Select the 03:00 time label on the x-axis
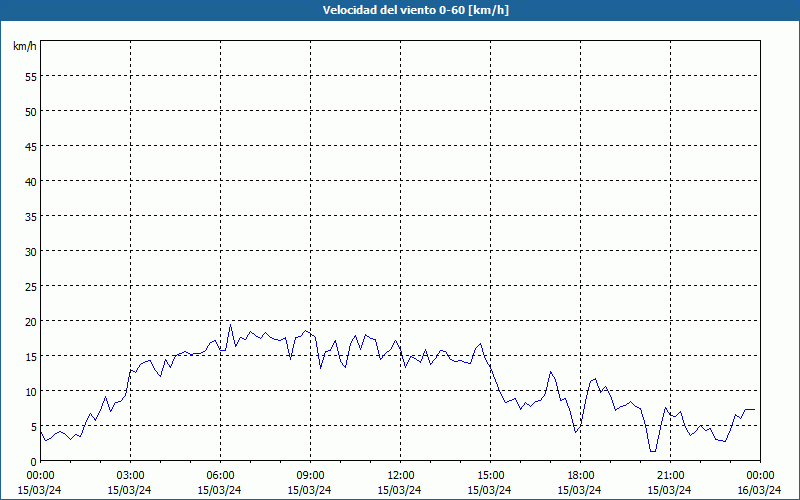 [x=130, y=475]
